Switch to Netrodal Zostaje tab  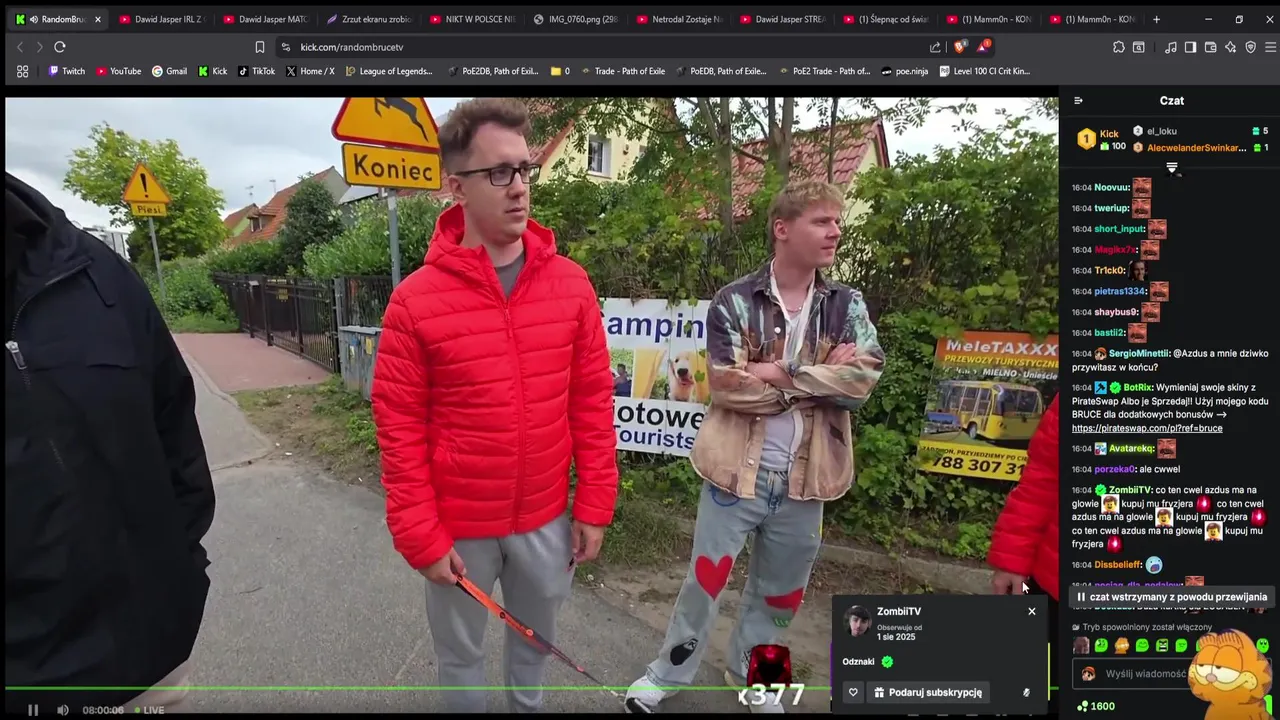coord(679,19)
